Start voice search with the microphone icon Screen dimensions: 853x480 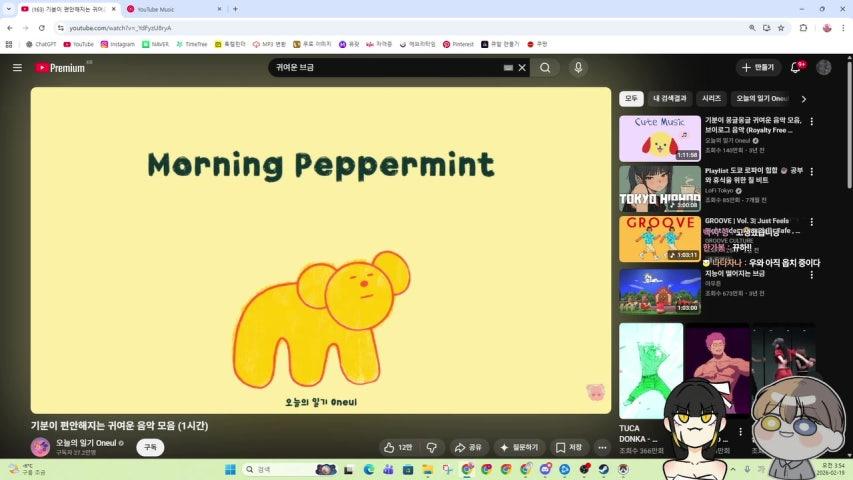tap(577, 68)
